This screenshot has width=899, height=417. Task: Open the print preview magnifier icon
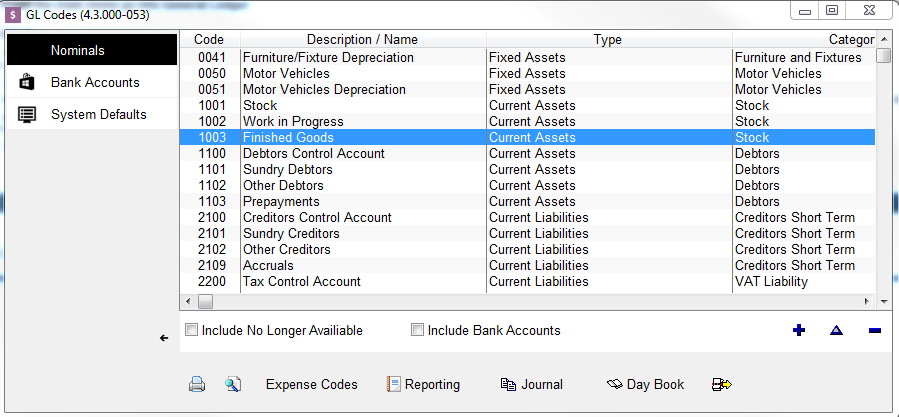click(233, 384)
